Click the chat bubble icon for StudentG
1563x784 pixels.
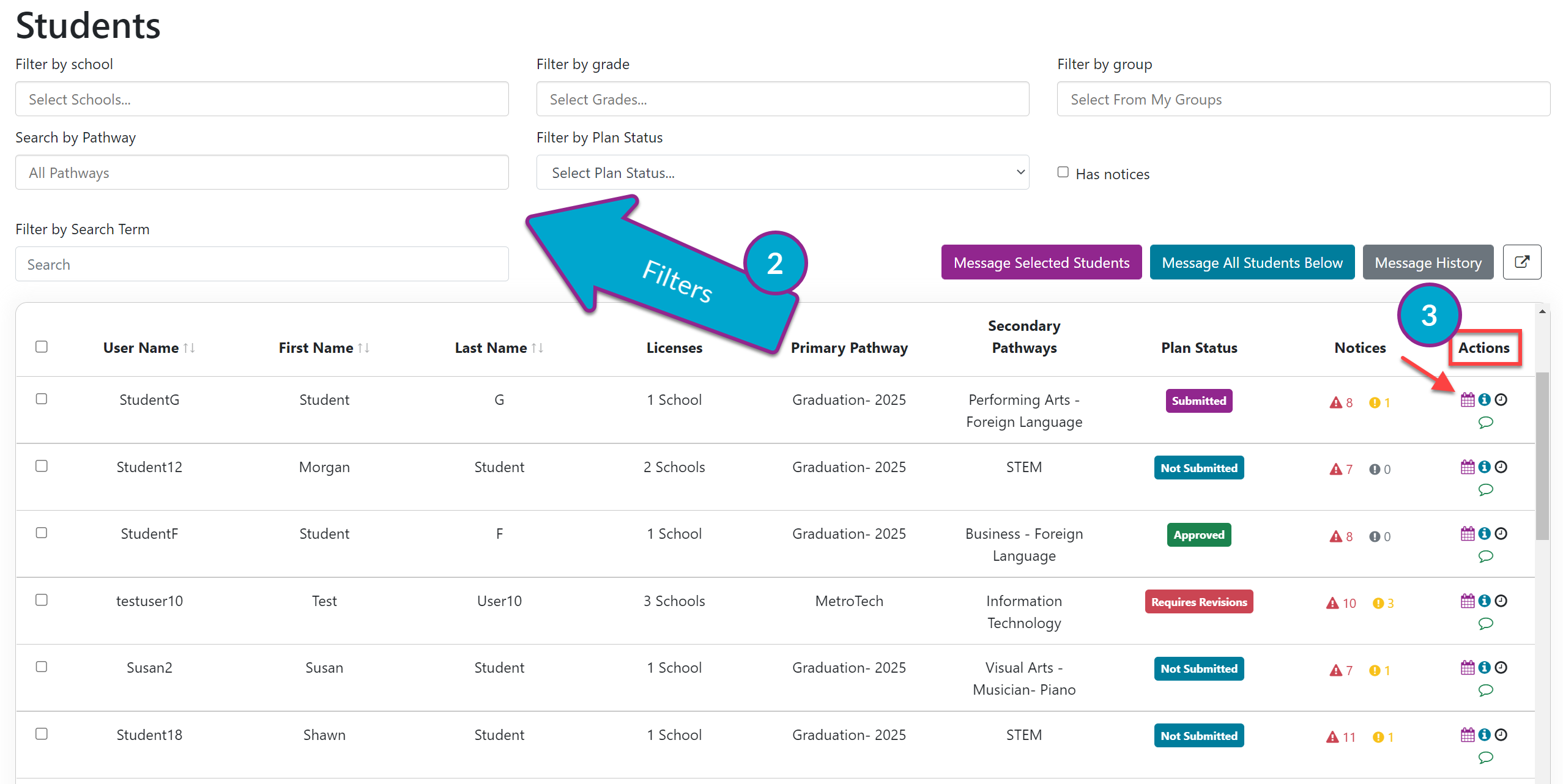coord(1486,423)
